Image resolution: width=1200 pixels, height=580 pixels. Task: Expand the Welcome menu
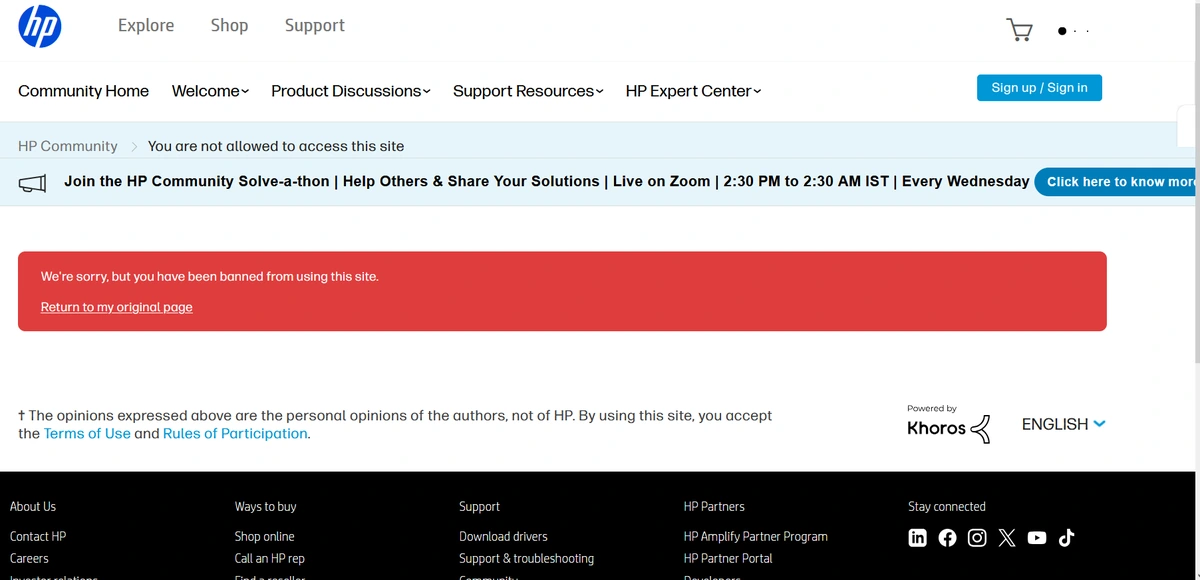coord(210,91)
